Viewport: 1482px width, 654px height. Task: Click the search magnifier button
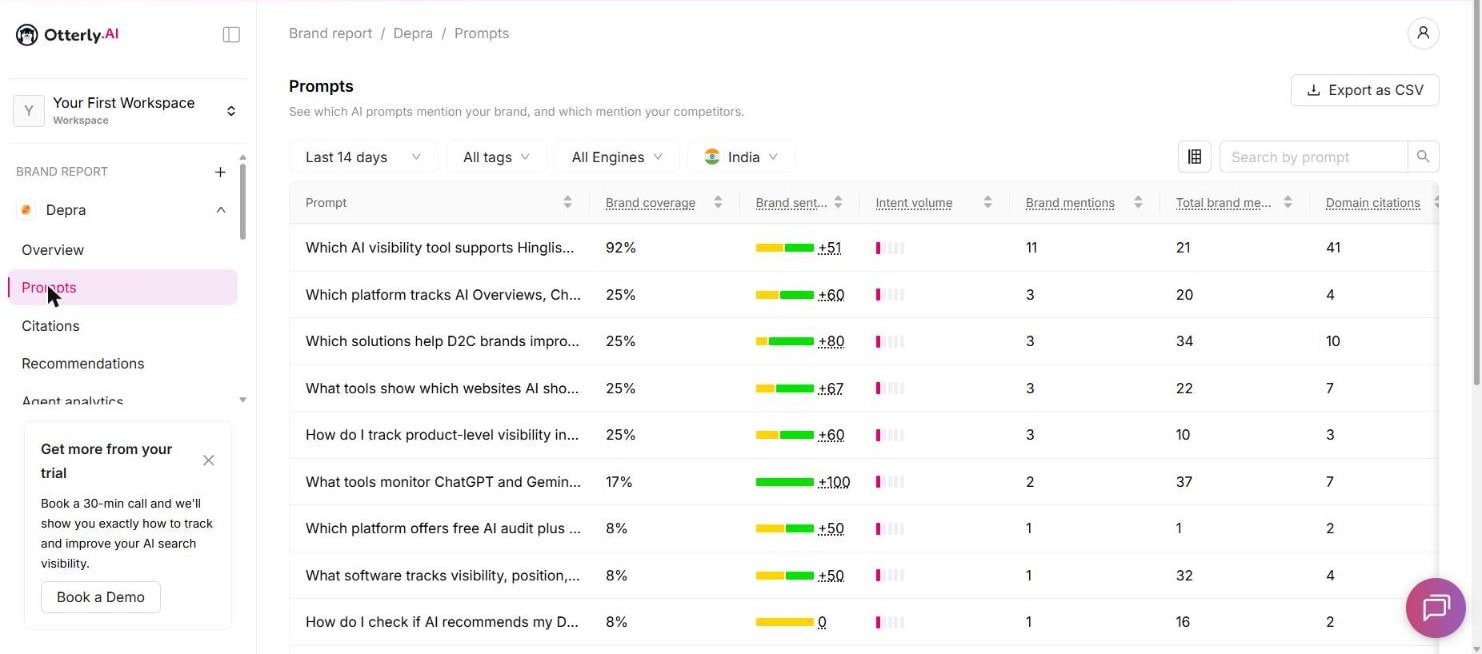(1423, 157)
